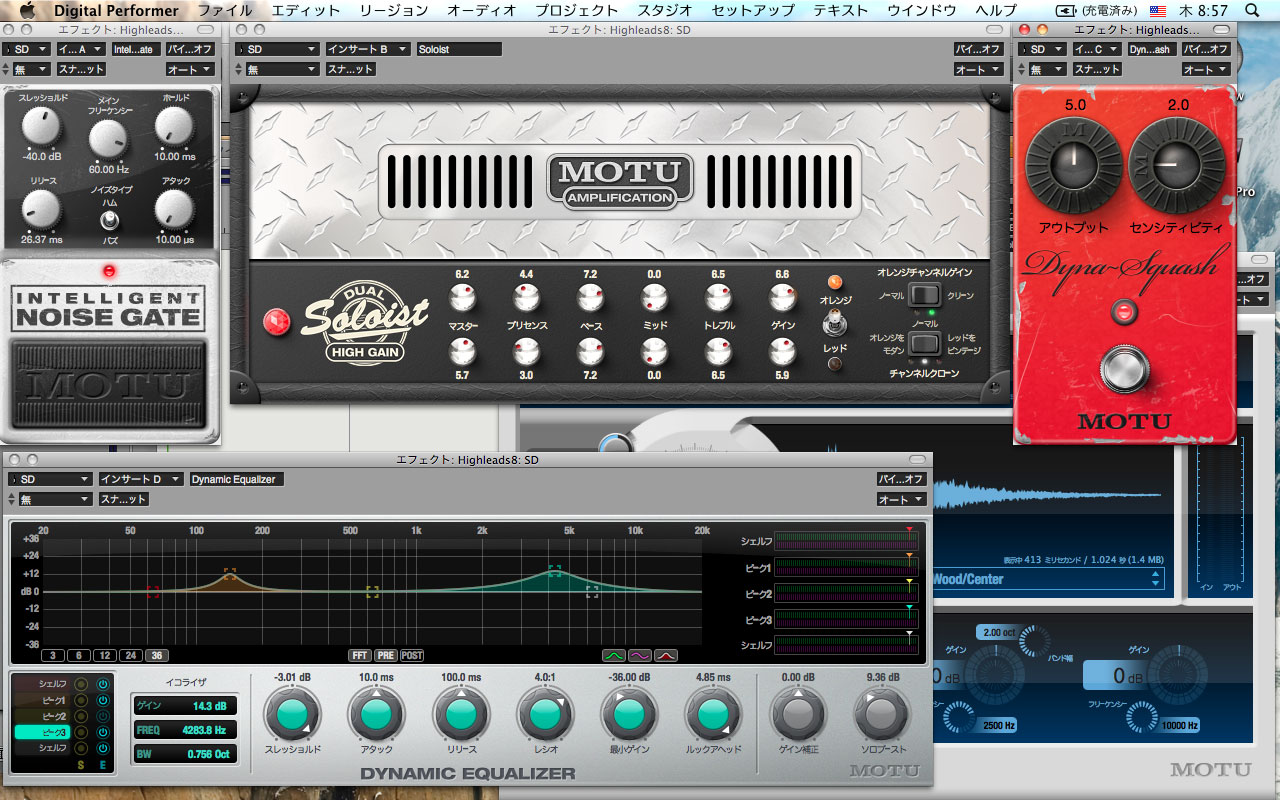Click the スレッショルド knob in Dynamic Equalizer
The image size is (1280, 800).
[x=292, y=714]
